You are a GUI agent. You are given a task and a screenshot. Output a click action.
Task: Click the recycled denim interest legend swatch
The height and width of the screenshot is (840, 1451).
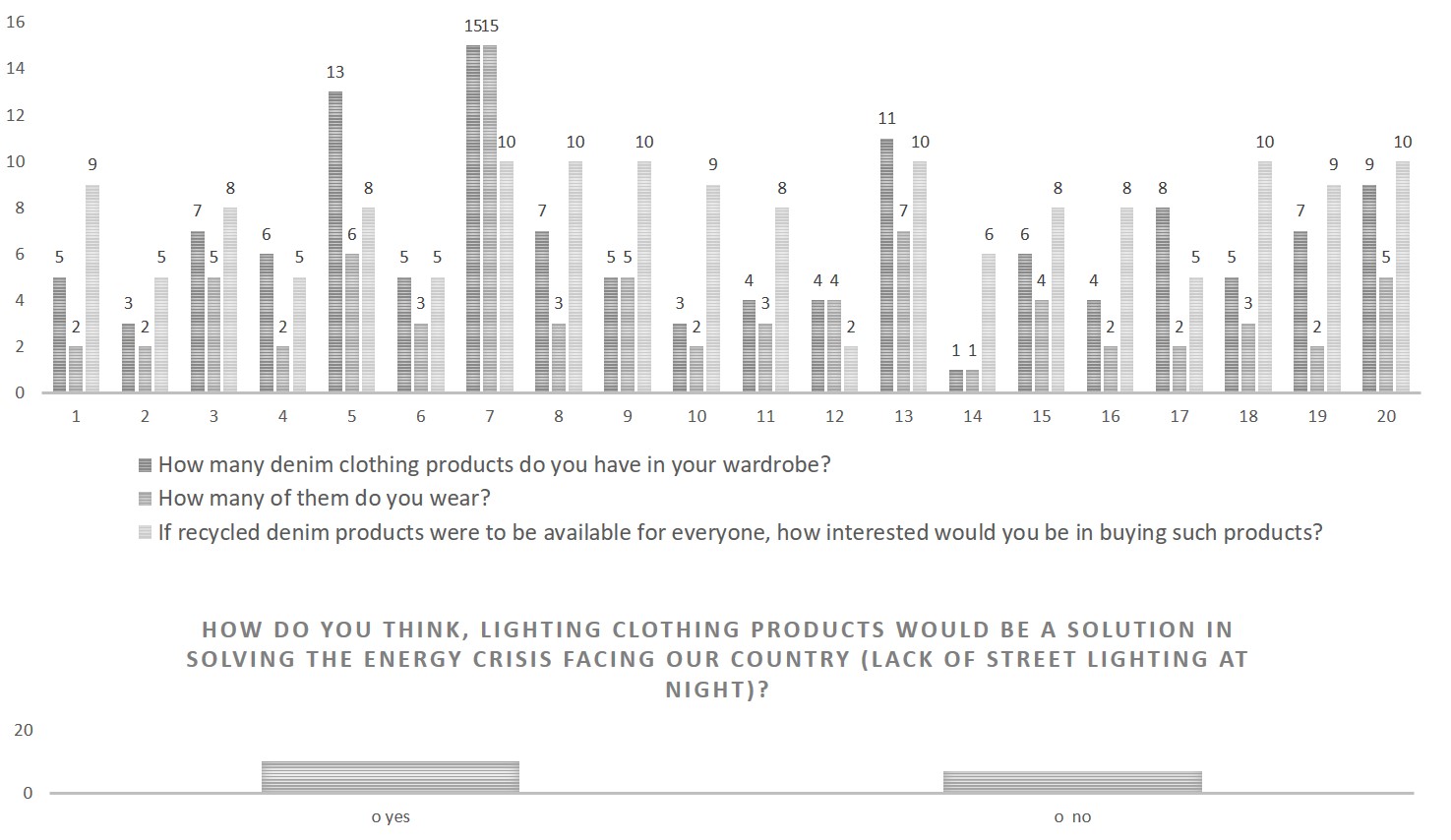[146, 533]
